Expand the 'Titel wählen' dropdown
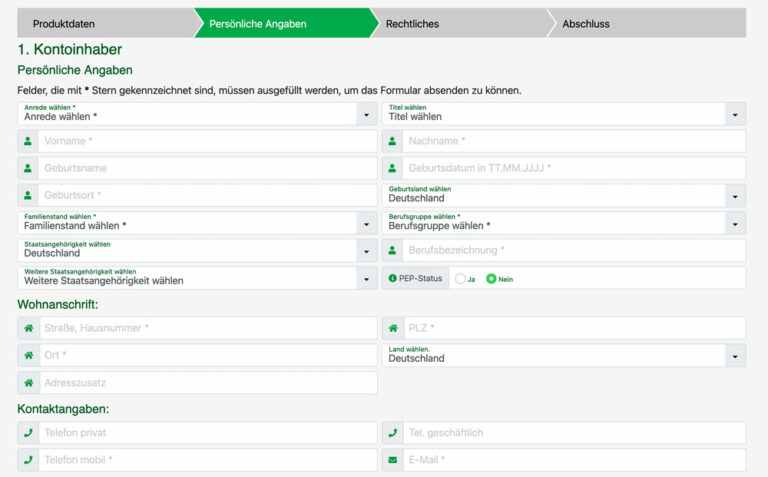Image resolution: width=768 pixels, height=477 pixels. pos(564,114)
